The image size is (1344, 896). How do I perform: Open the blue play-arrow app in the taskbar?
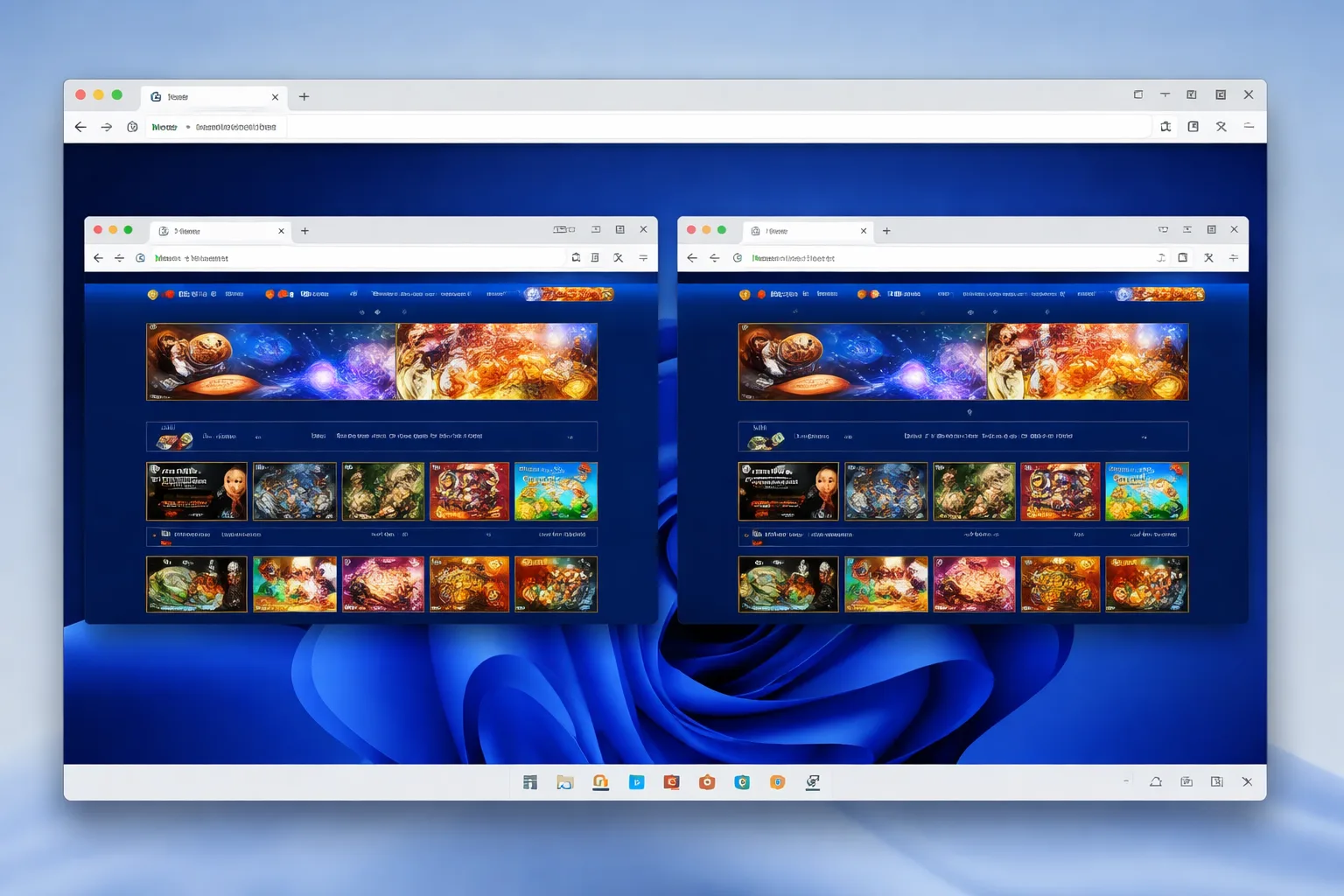click(x=636, y=782)
